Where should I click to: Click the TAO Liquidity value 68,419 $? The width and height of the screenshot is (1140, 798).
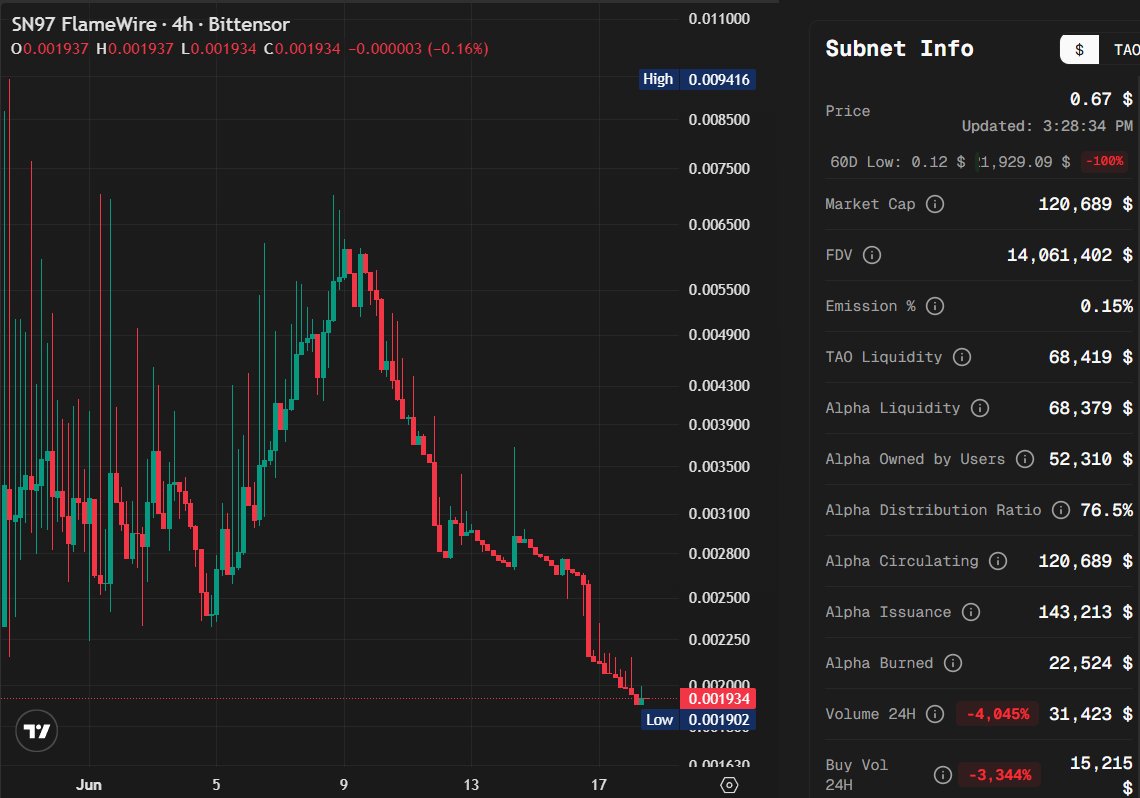(x=1091, y=357)
